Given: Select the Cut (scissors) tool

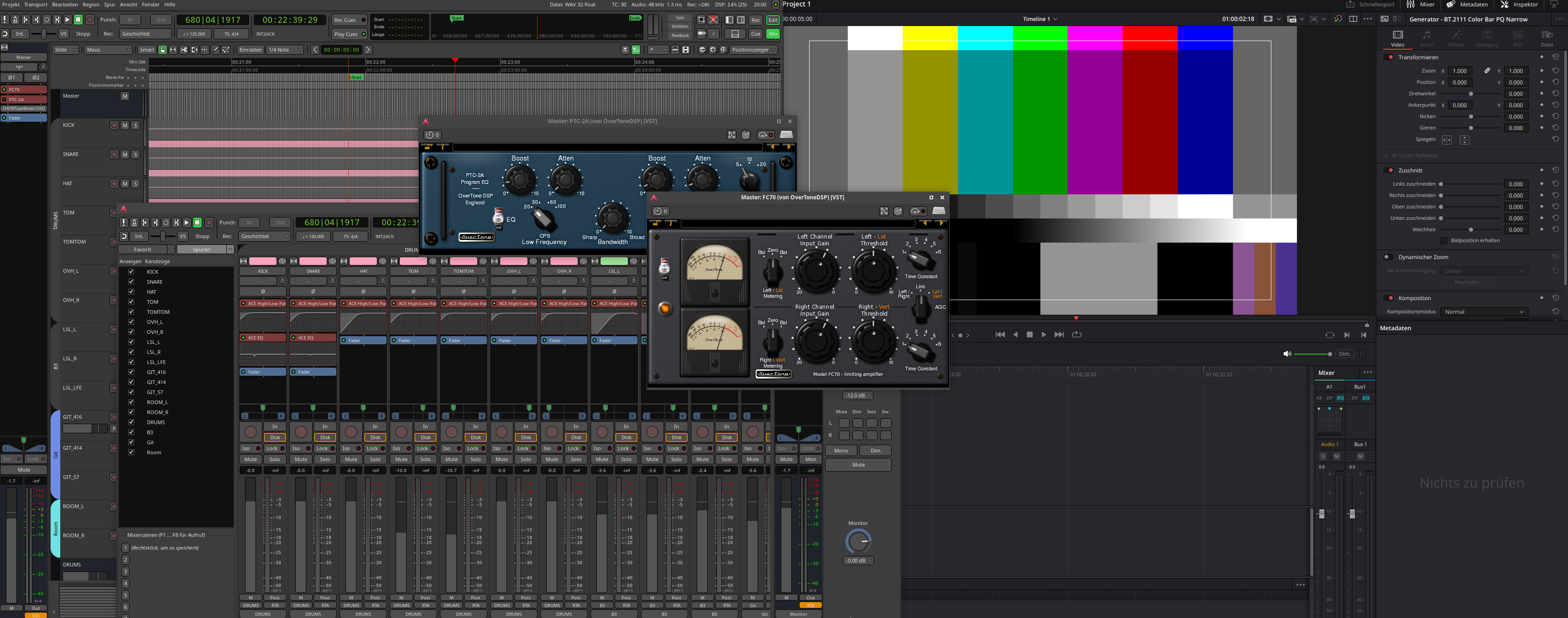Looking at the screenshot, I should (x=183, y=50).
